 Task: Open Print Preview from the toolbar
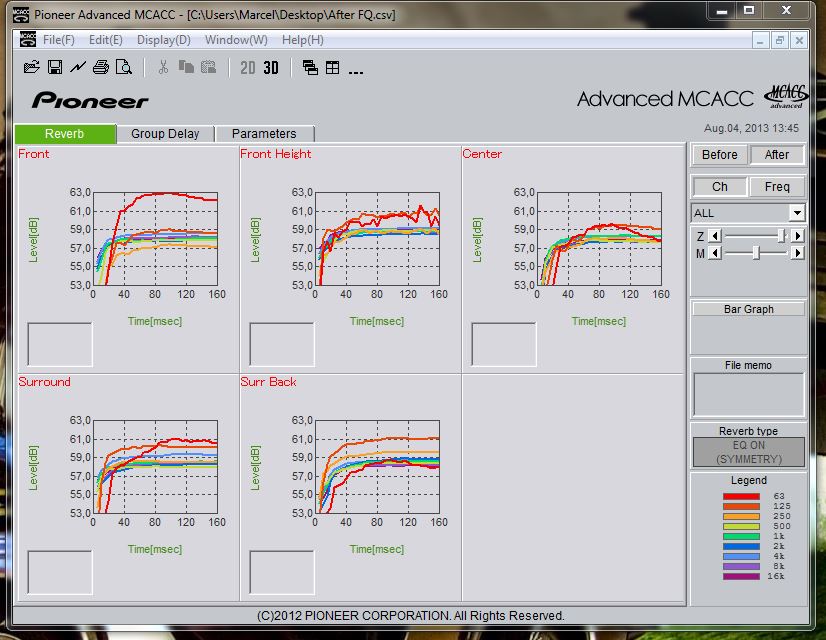(123, 67)
